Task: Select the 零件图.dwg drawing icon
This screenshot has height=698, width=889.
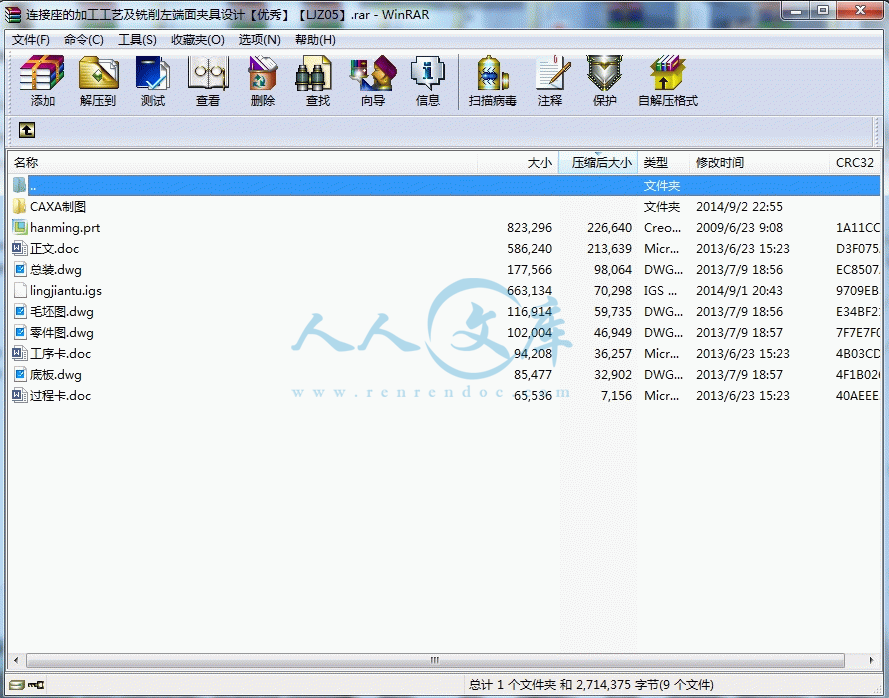Action: [20, 332]
